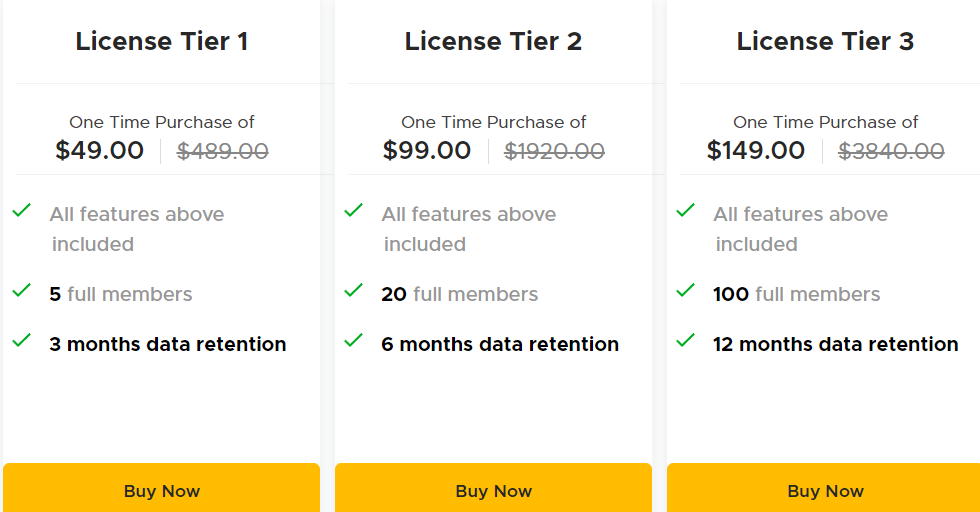Select the 'License Tier 2' title
Image resolution: width=980 pixels, height=512 pixels.
[493, 41]
